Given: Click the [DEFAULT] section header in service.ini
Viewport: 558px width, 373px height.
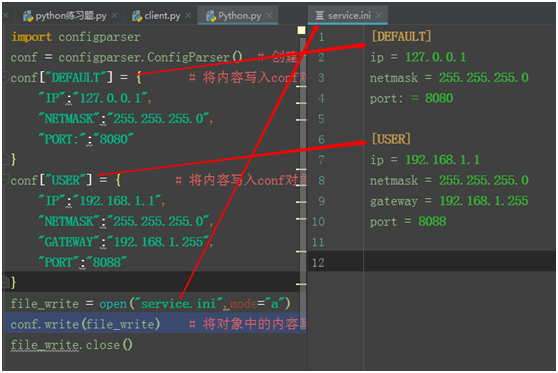Looking at the screenshot, I should click(x=401, y=36).
